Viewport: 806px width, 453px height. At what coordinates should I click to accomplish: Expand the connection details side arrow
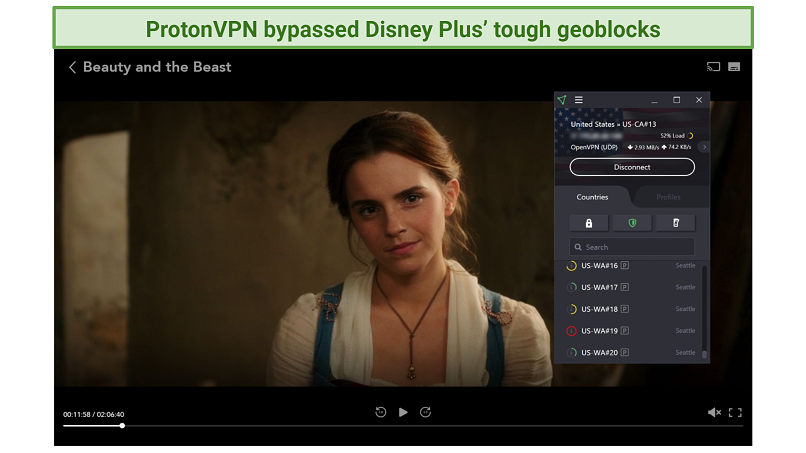[704, 147]
